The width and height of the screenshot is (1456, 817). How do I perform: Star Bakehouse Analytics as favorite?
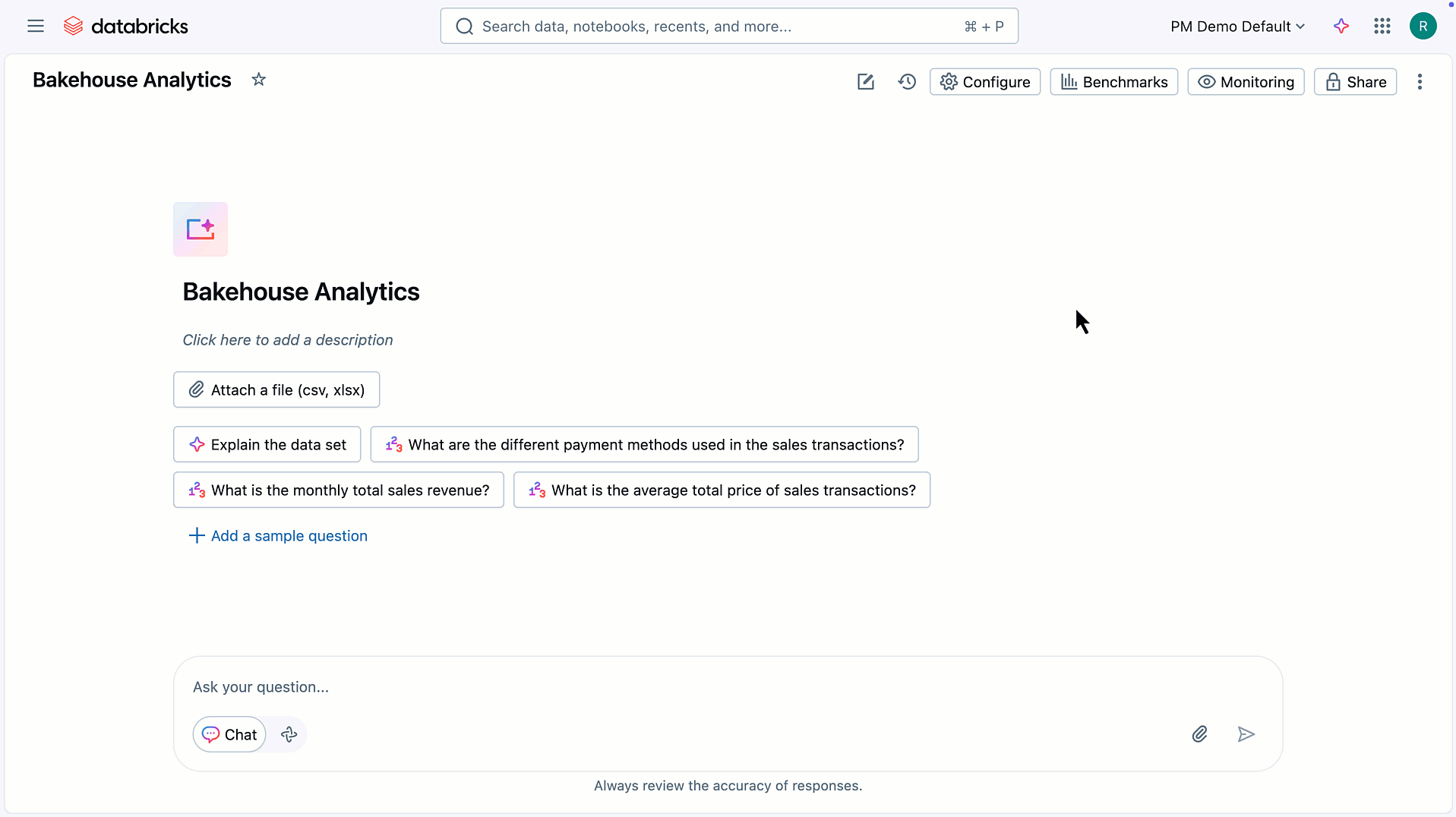tap(259, 80)
